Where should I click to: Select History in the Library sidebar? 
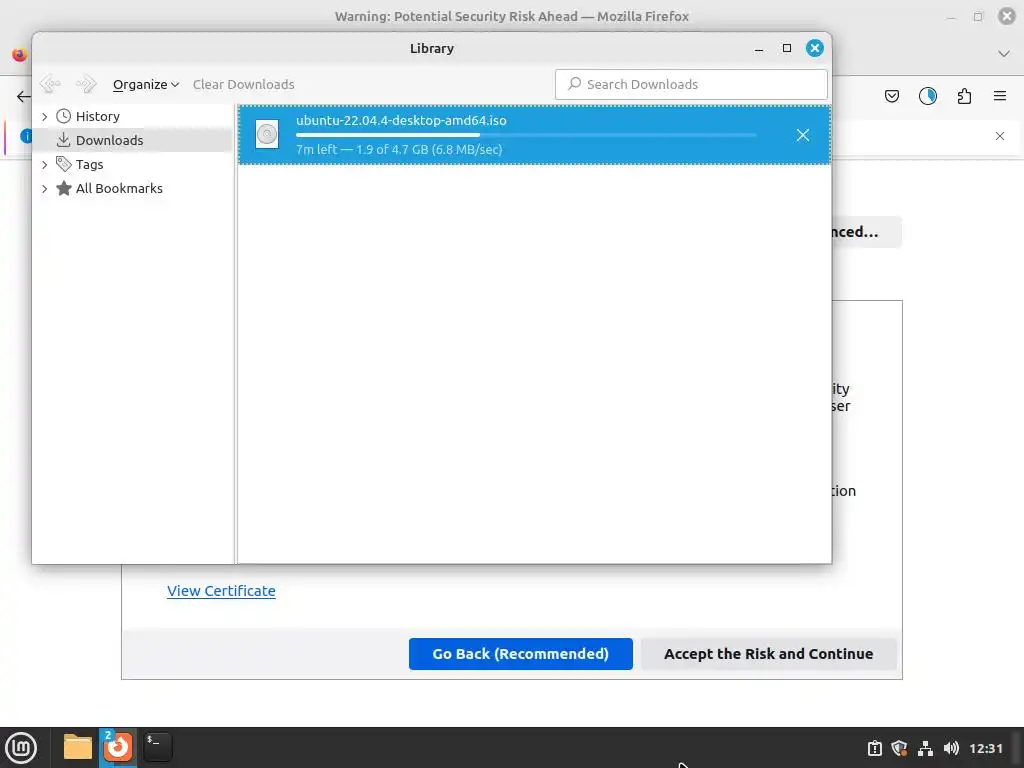[98, 116]
